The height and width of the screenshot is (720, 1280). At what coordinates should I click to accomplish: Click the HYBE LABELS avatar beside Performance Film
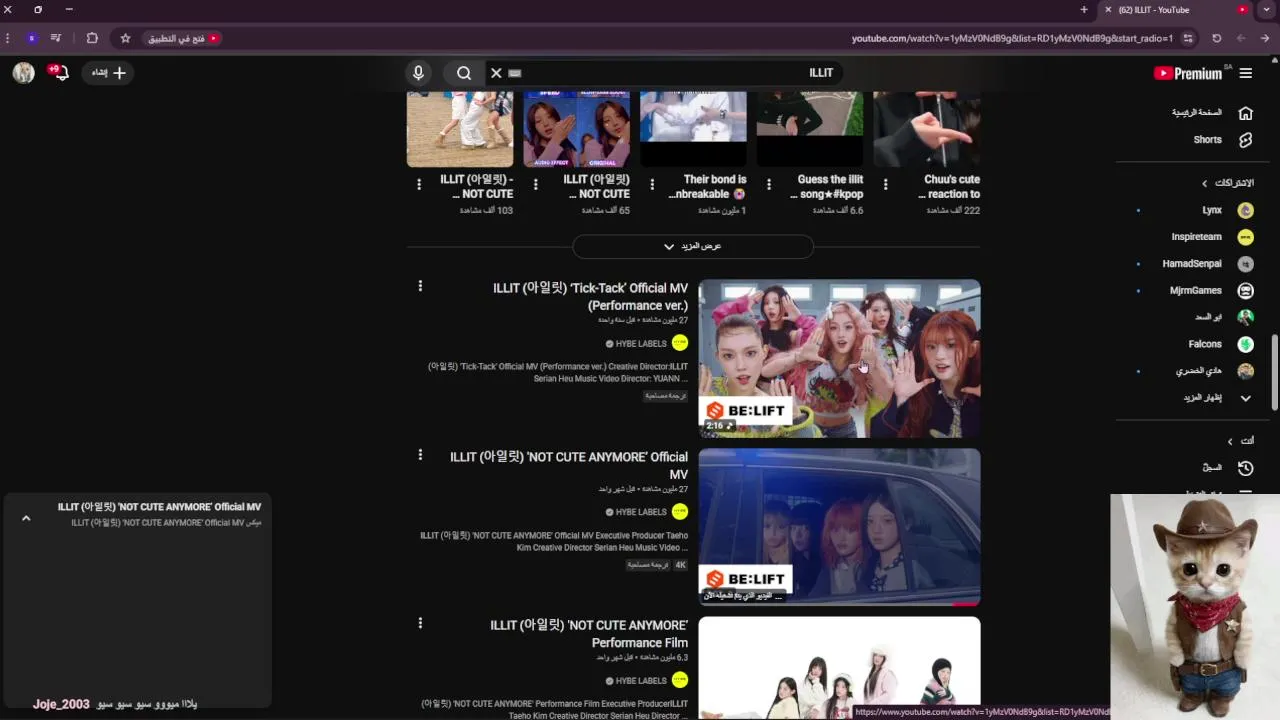click(x=680, y=680)
